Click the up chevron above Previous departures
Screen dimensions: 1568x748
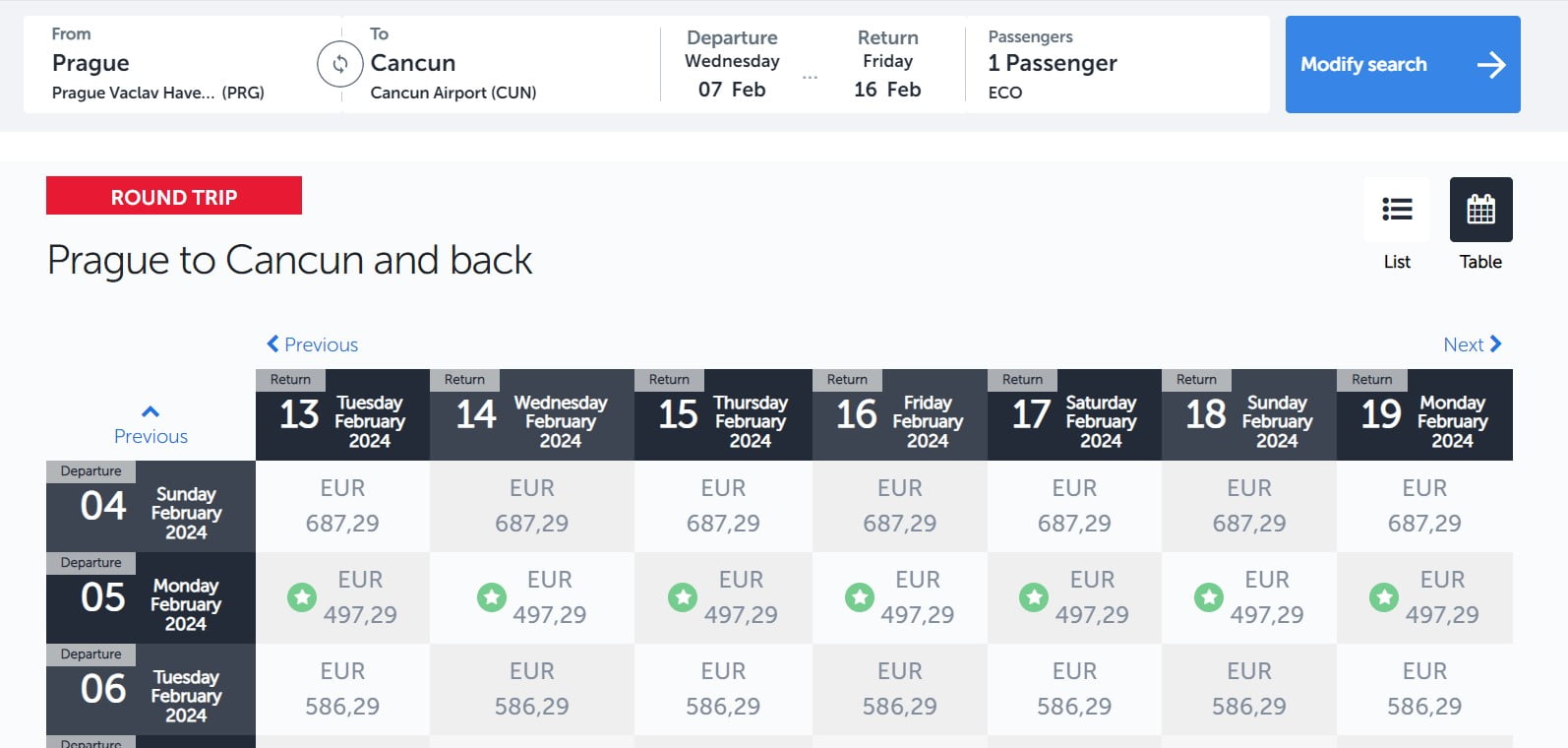(151, 411)
